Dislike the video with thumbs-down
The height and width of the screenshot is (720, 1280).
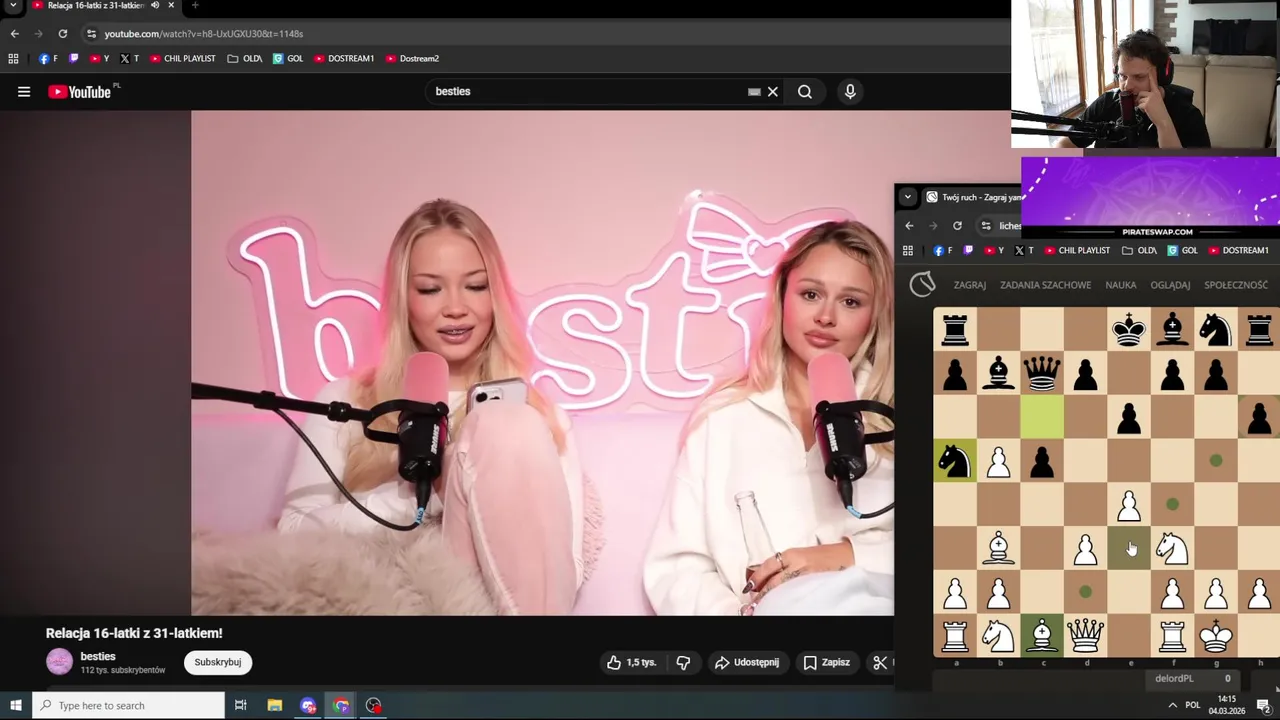(683, 662)
